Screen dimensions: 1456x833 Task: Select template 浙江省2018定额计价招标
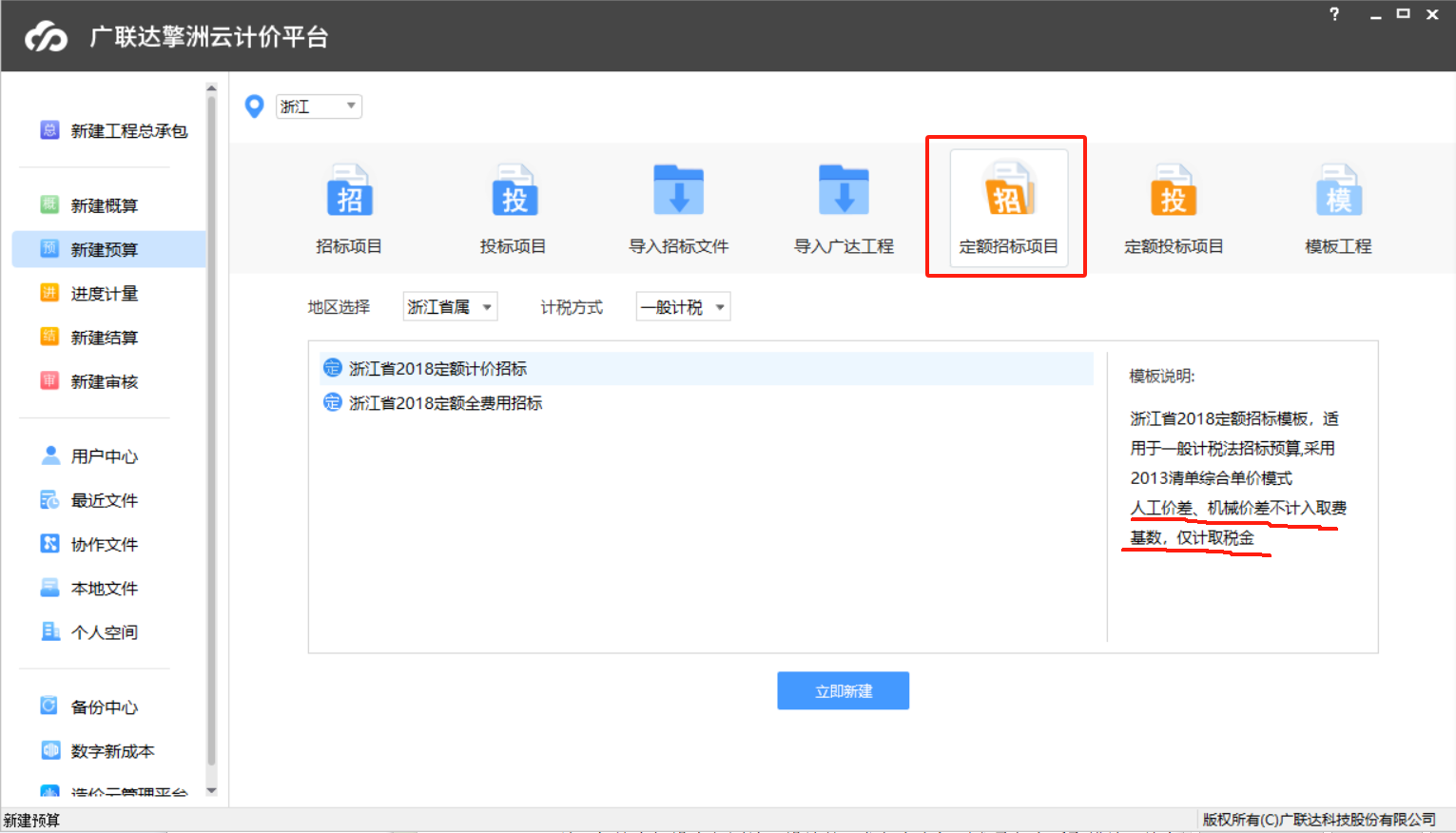click(x=705, y=368)
